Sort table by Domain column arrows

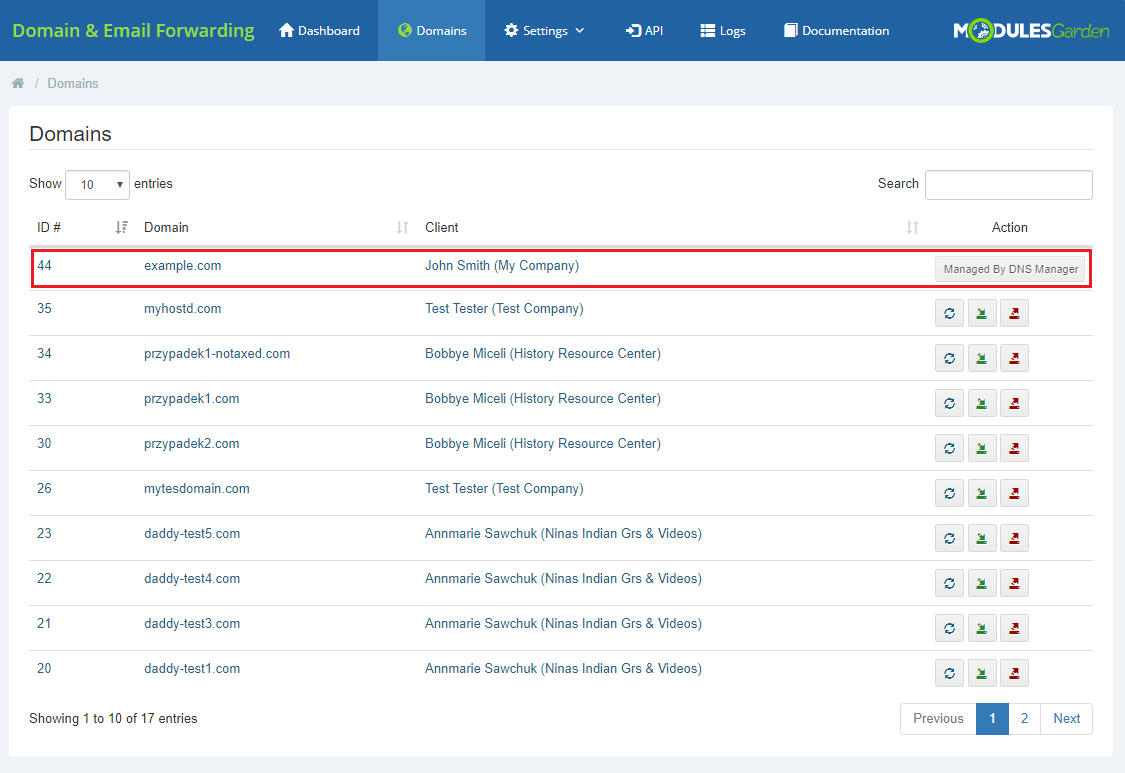(403, 228)
